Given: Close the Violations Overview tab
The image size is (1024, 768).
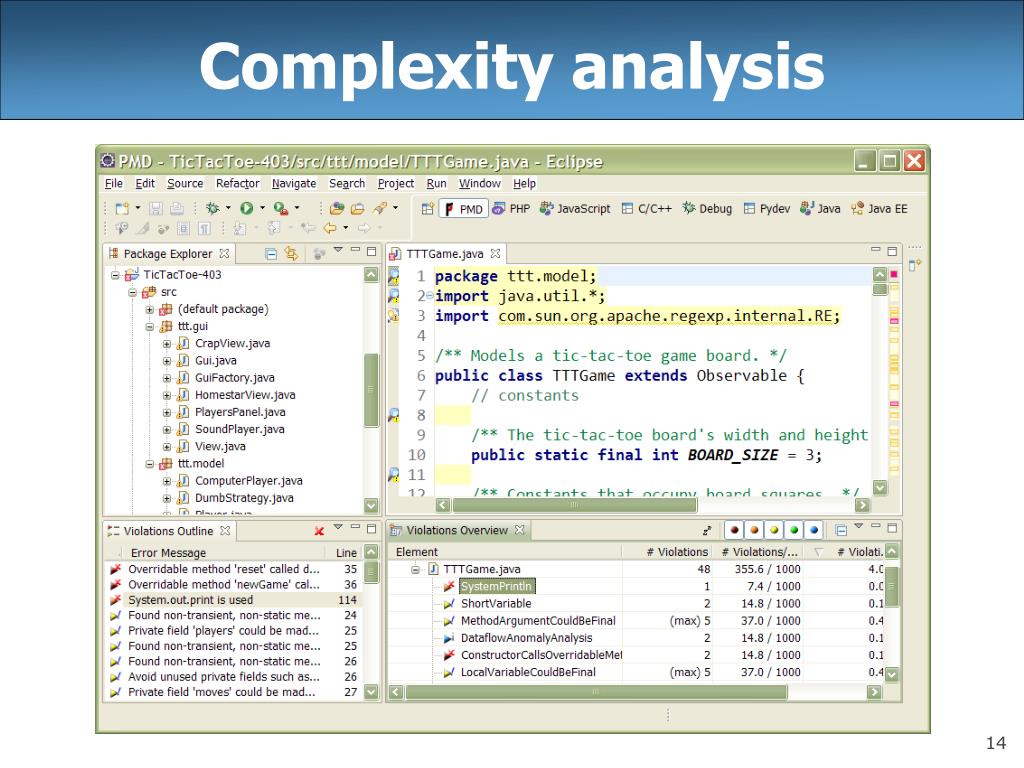Looking at the screenshot, I should (x=519, y=530).
